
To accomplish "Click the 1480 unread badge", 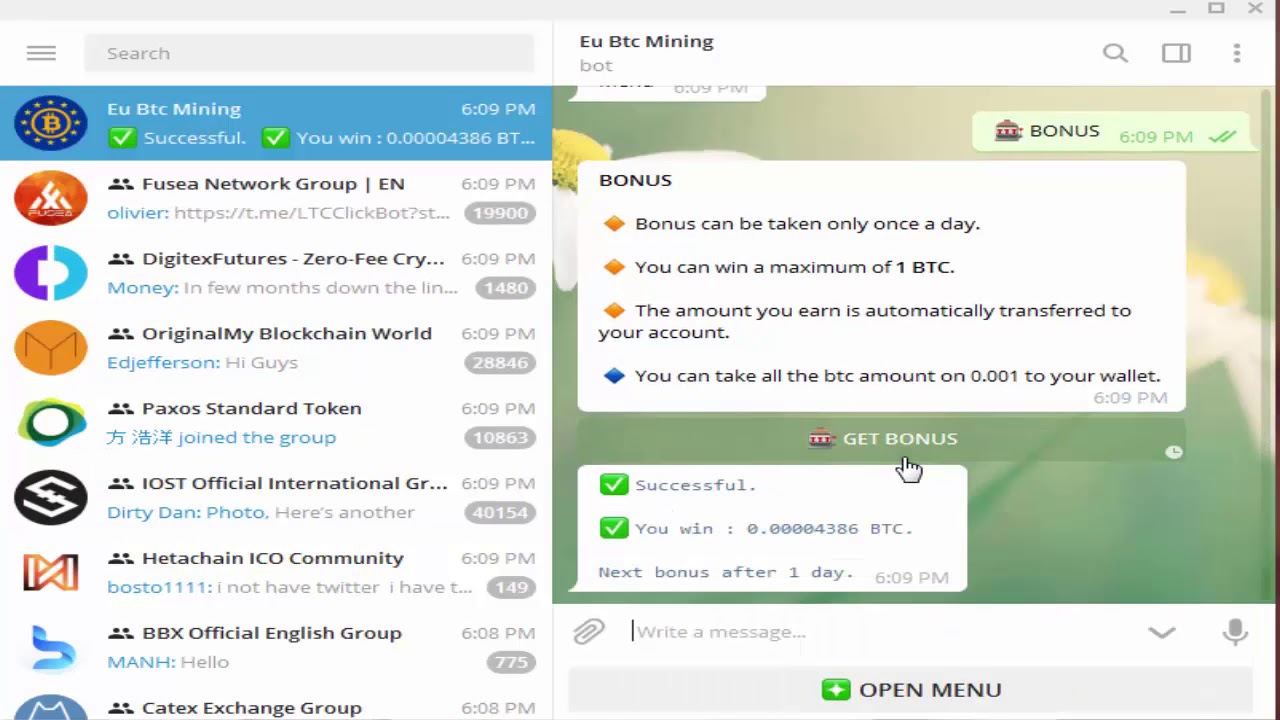I will click(x=504, y=288).
